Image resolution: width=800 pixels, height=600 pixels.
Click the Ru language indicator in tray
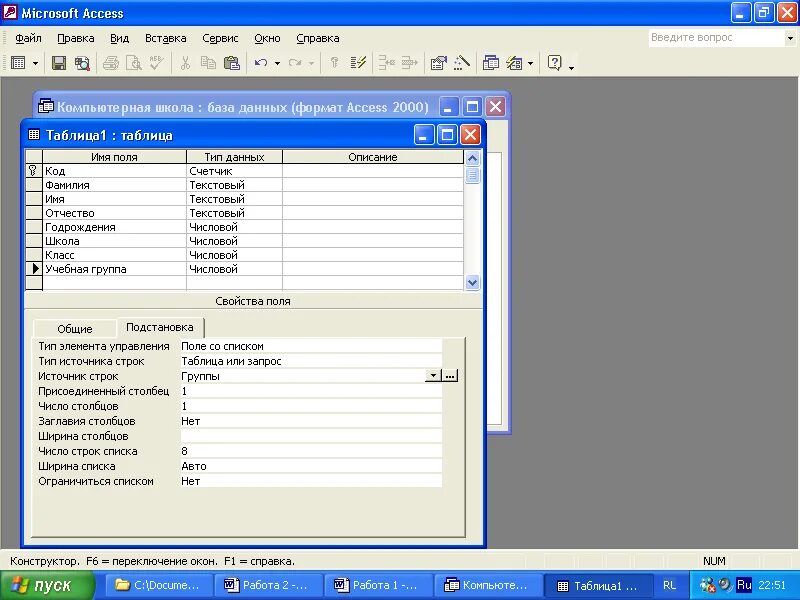[x=744, y=585]
